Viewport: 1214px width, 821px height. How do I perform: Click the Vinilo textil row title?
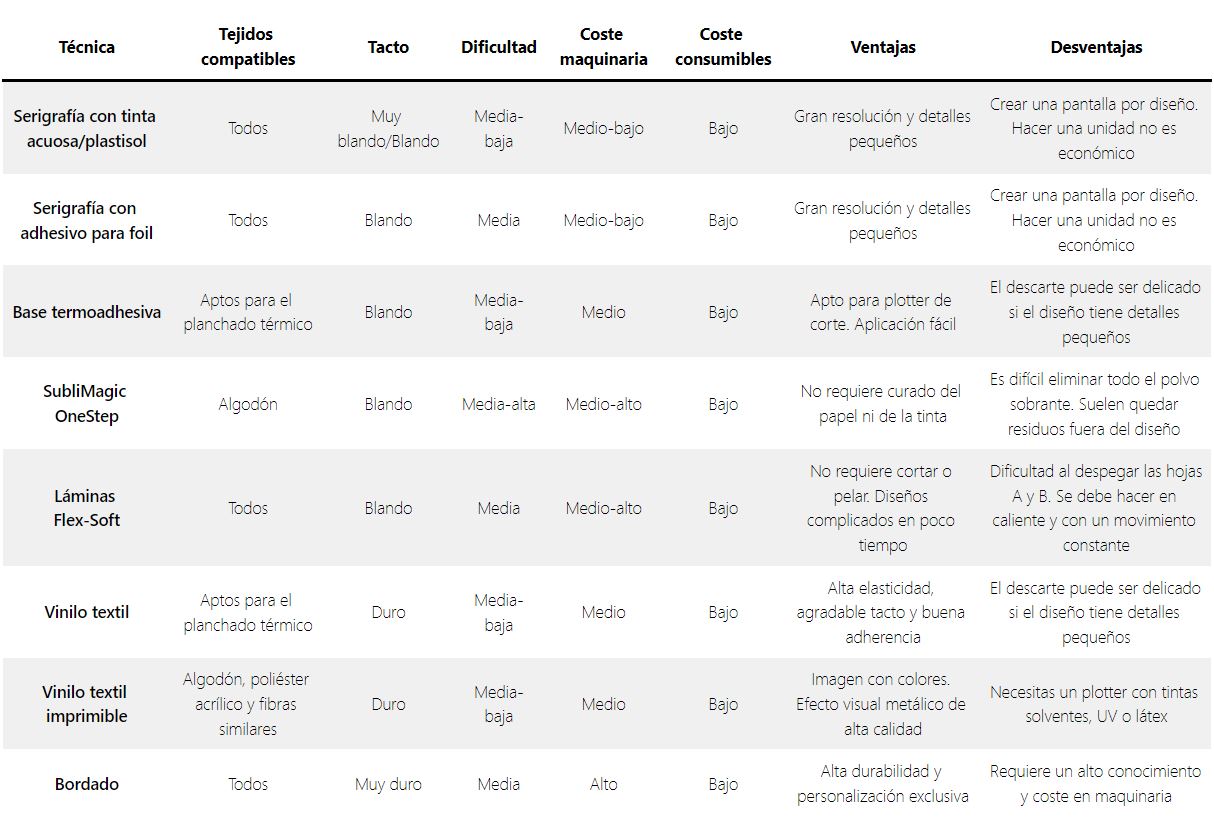tap(87, 612)
